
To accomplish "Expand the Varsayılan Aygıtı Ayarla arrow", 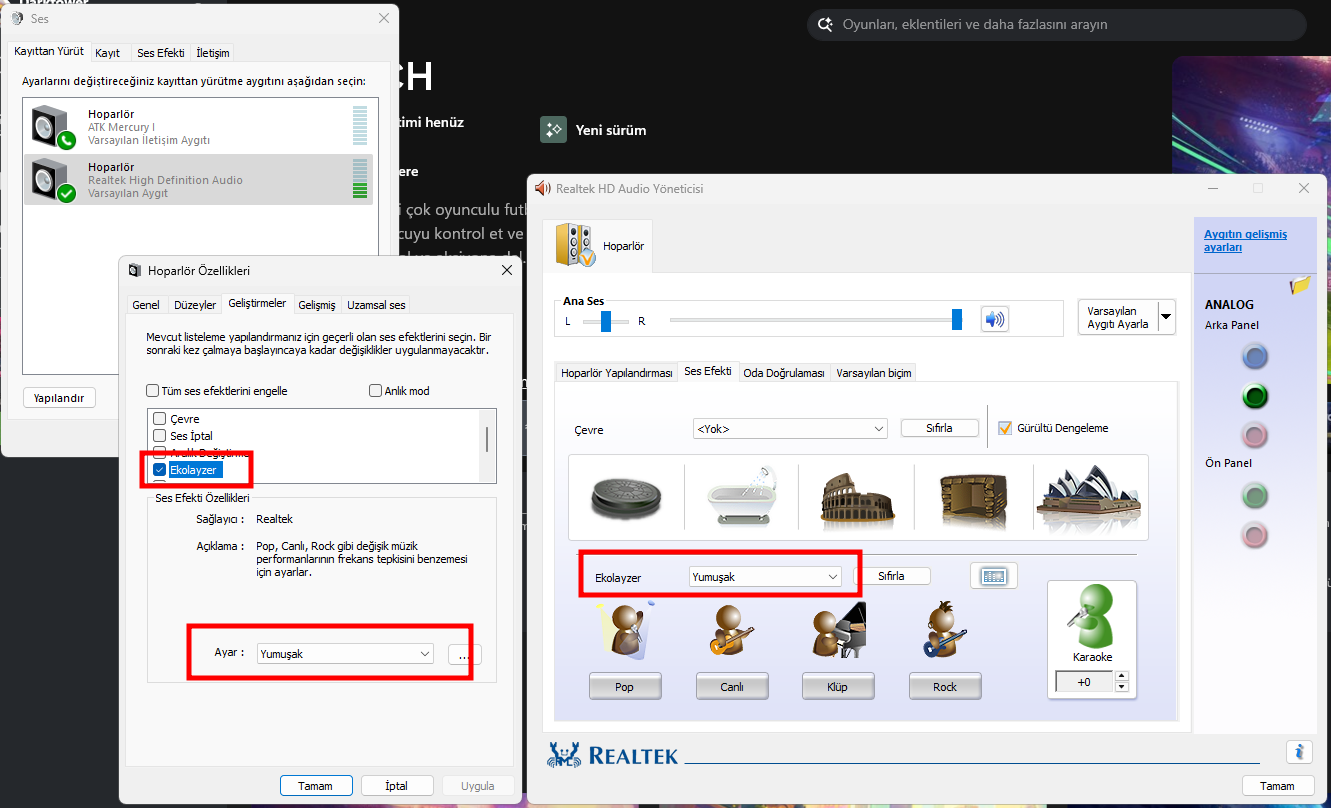I will [1166, 317].
